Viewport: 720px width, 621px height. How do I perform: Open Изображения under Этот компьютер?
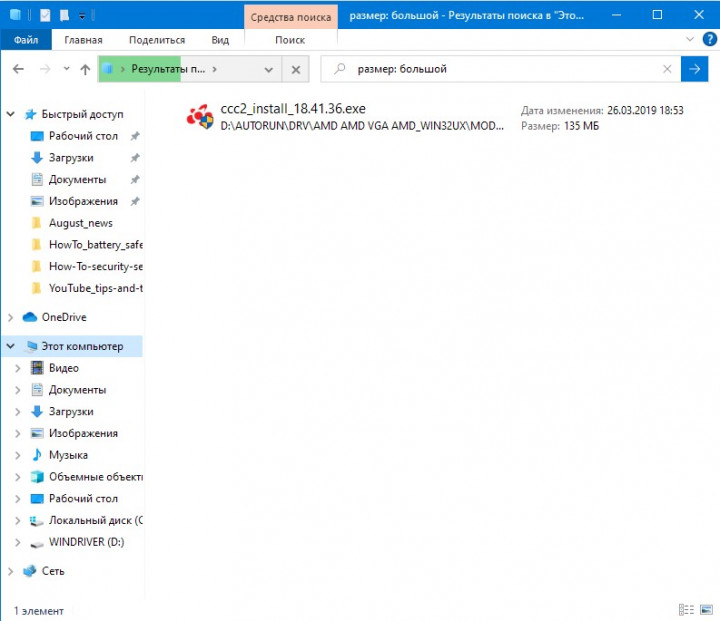coord(83,433)
